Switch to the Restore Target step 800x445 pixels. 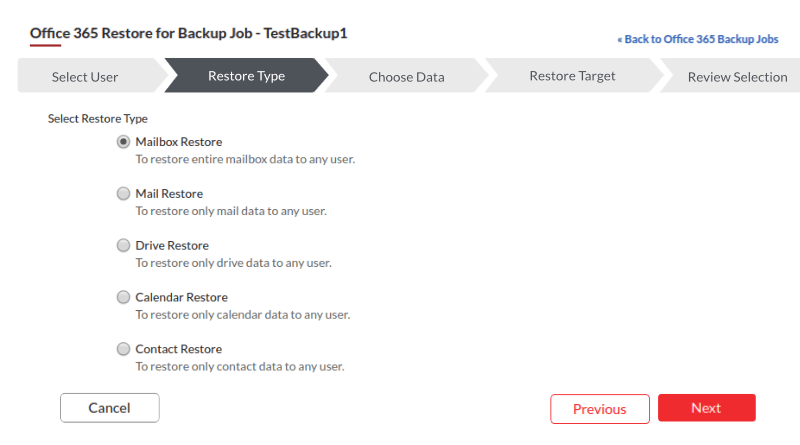(572, 76)
